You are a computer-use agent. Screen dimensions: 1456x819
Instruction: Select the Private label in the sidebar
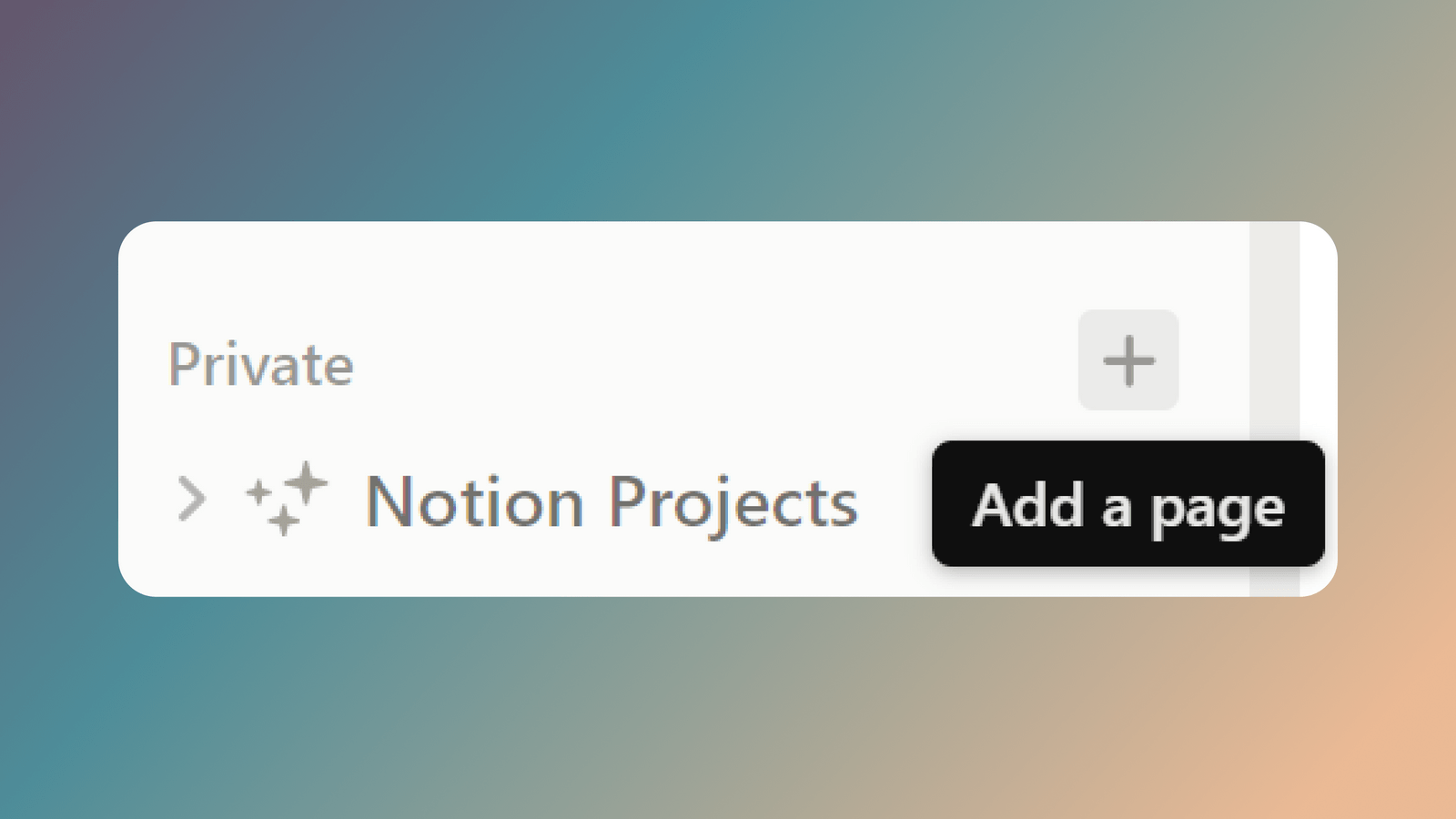(261, 365)
